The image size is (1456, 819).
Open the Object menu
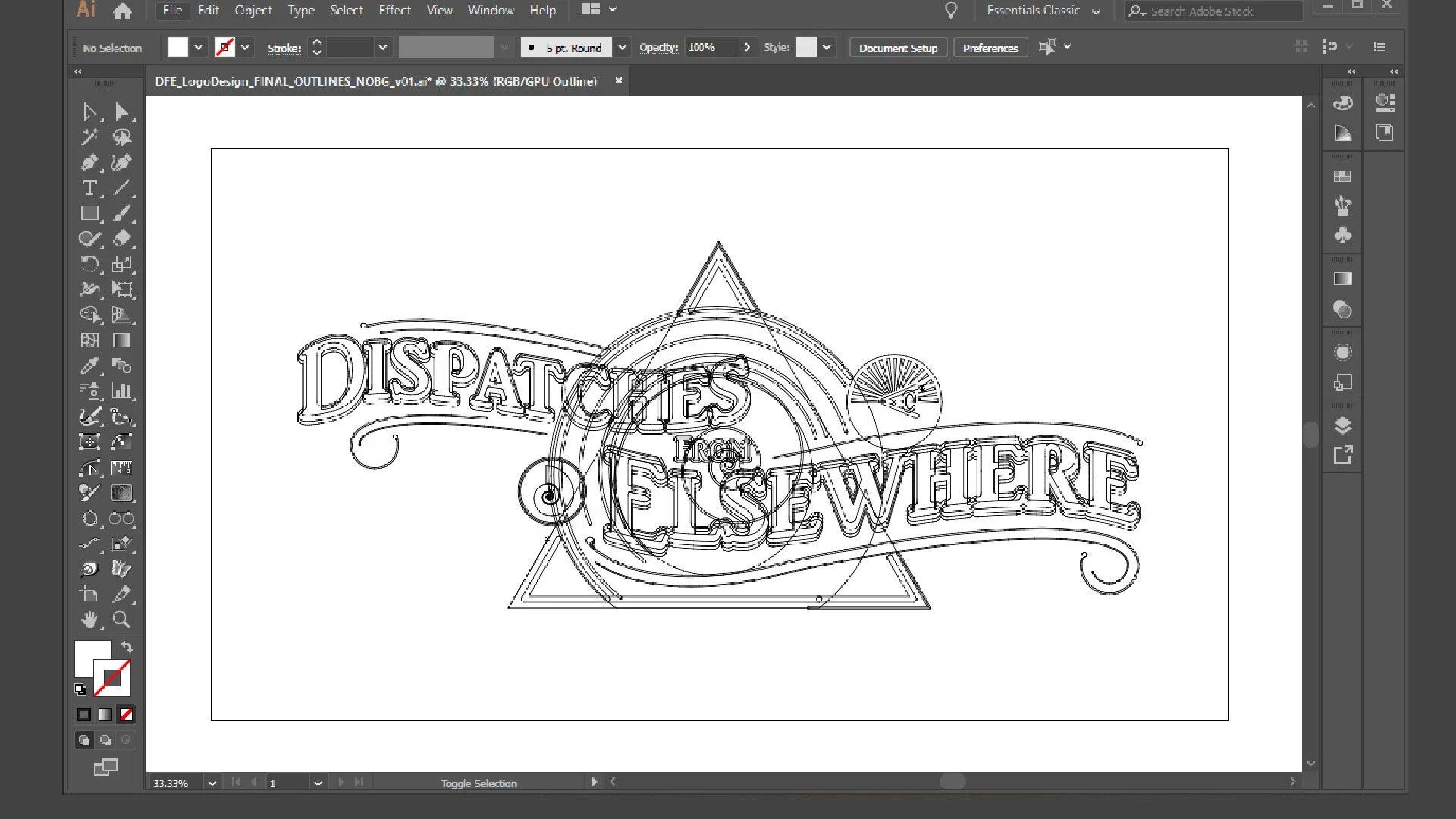point(253,11)
